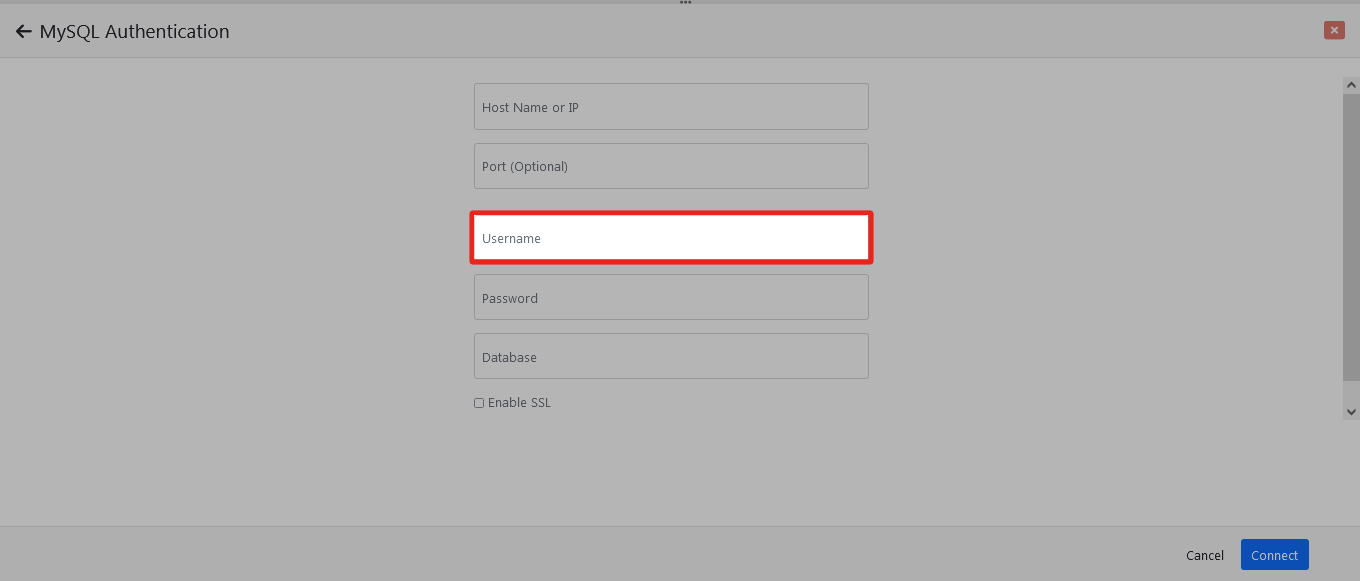Click the "Enable SSL" label text

point(519,403)
